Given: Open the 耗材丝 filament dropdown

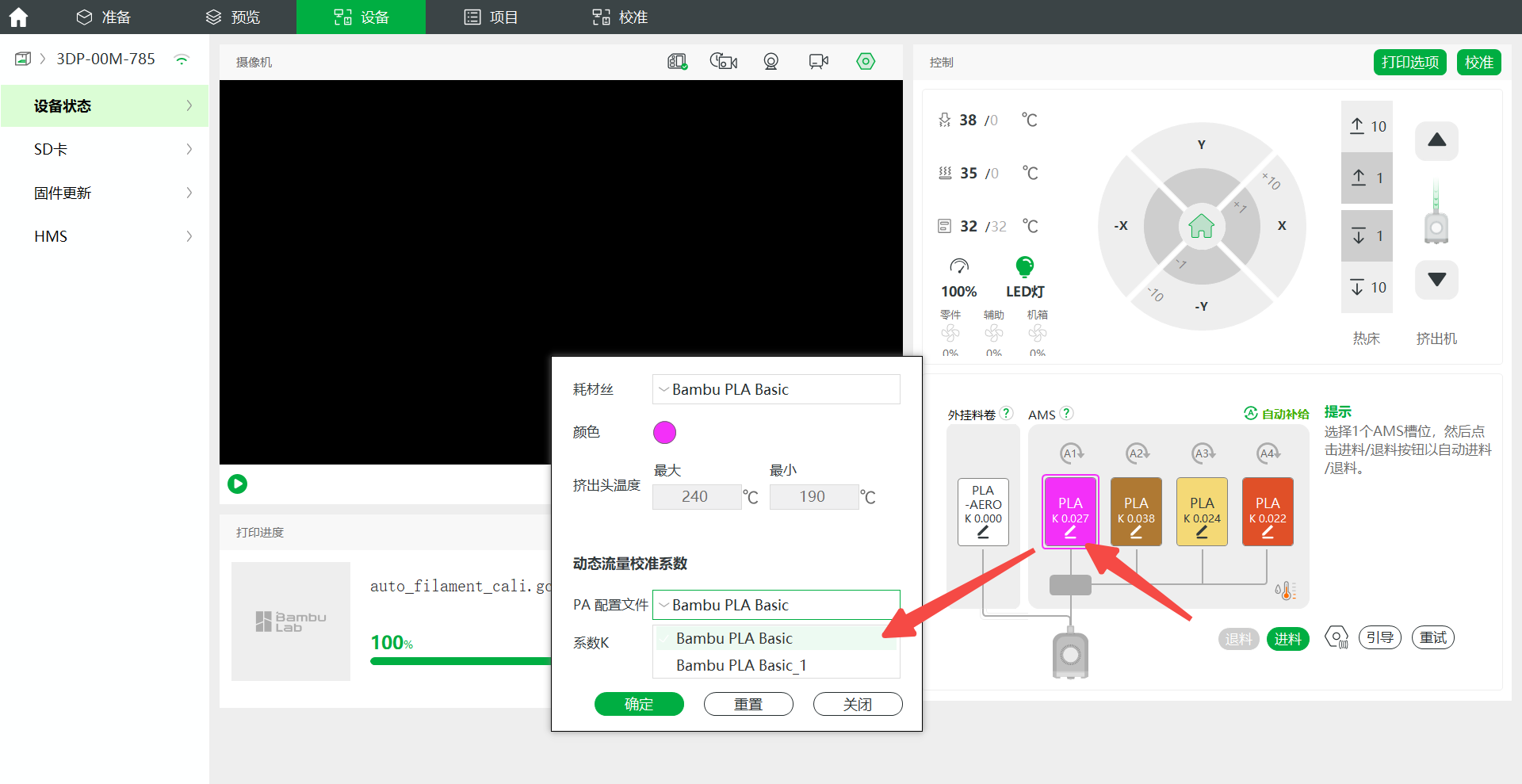Looking at the screenshot, I should [x=776, y=389].
